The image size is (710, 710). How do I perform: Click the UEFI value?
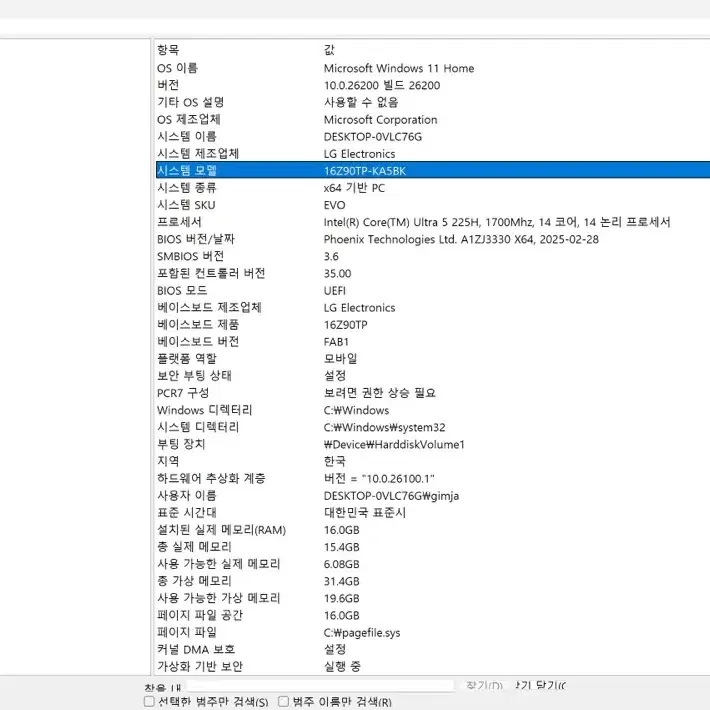tap(335, 290)
